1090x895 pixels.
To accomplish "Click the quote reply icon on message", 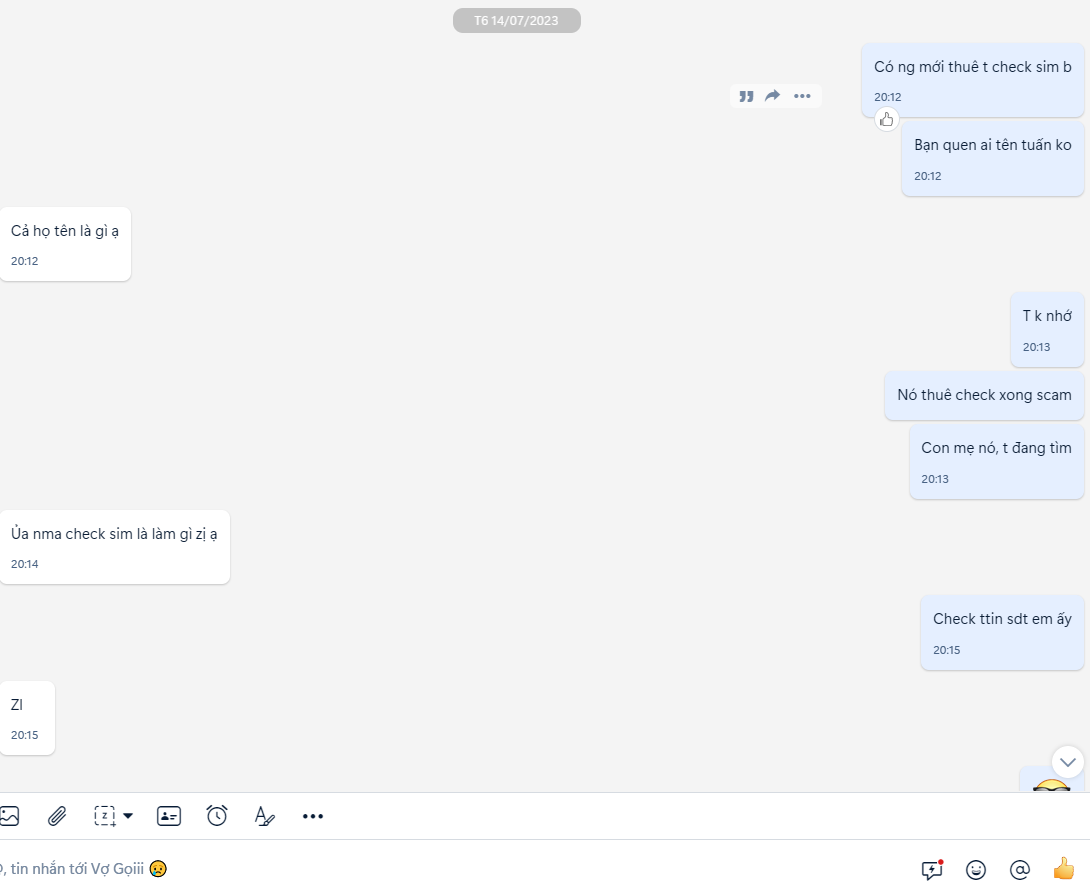I will (x=746, y=96).
